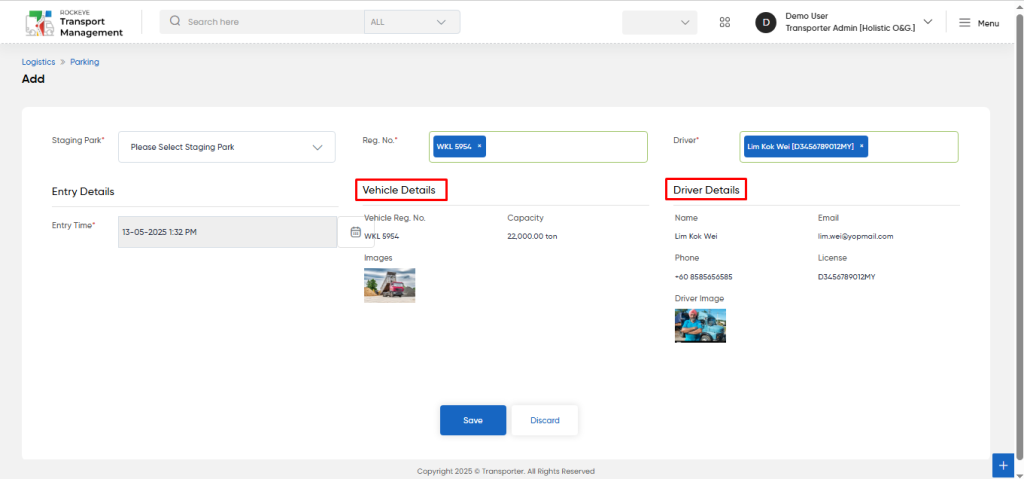This screenshot has width=1024, height=479.
Task: Click the Demo User avatar icon
Action: click(765, 22)
